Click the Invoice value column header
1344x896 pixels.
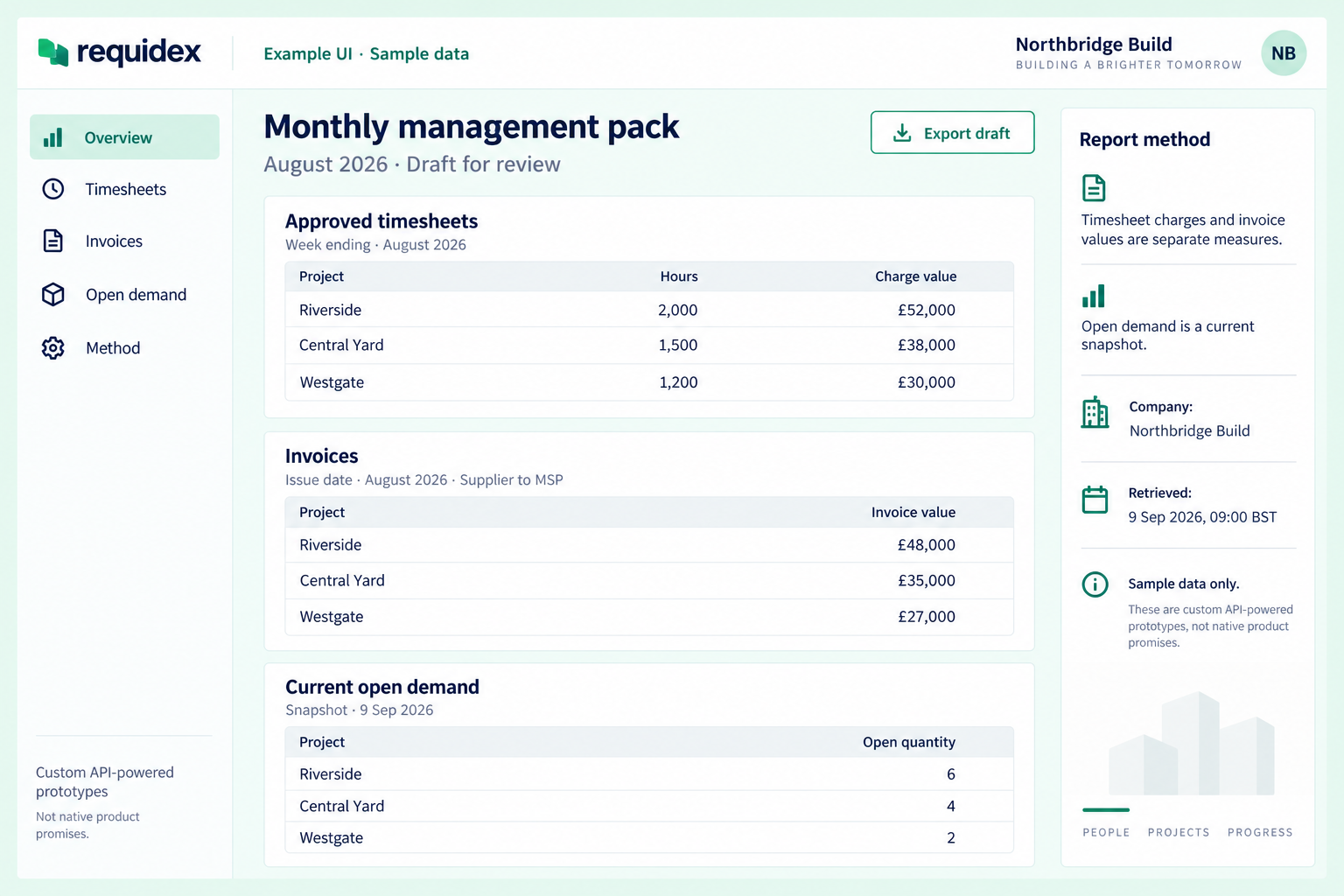913,513
